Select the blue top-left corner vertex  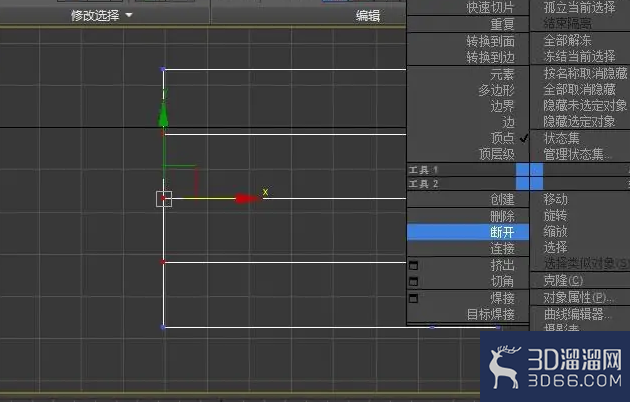coord(163,69)
